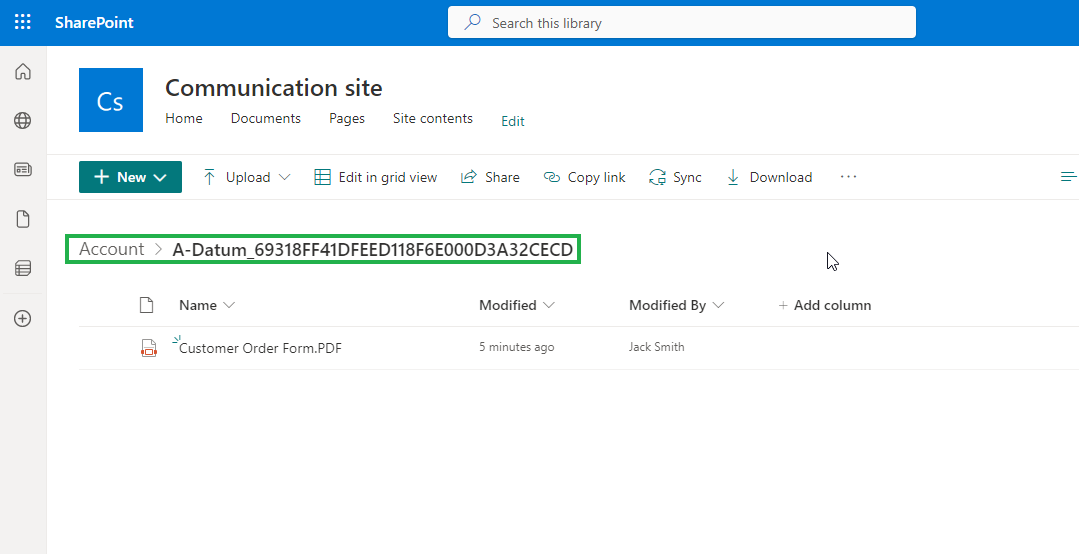Click the Copy link chain icon
This screenshot has height=554, width=1079.
click(551, 178)
